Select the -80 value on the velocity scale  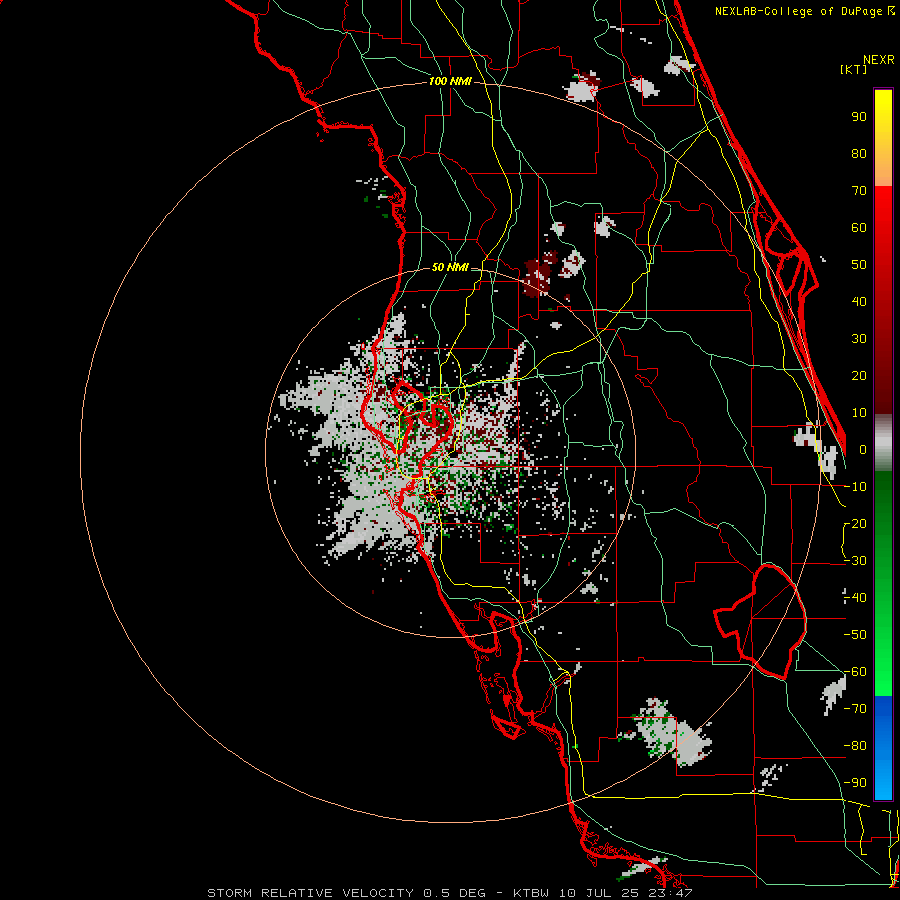coord(855,746)
